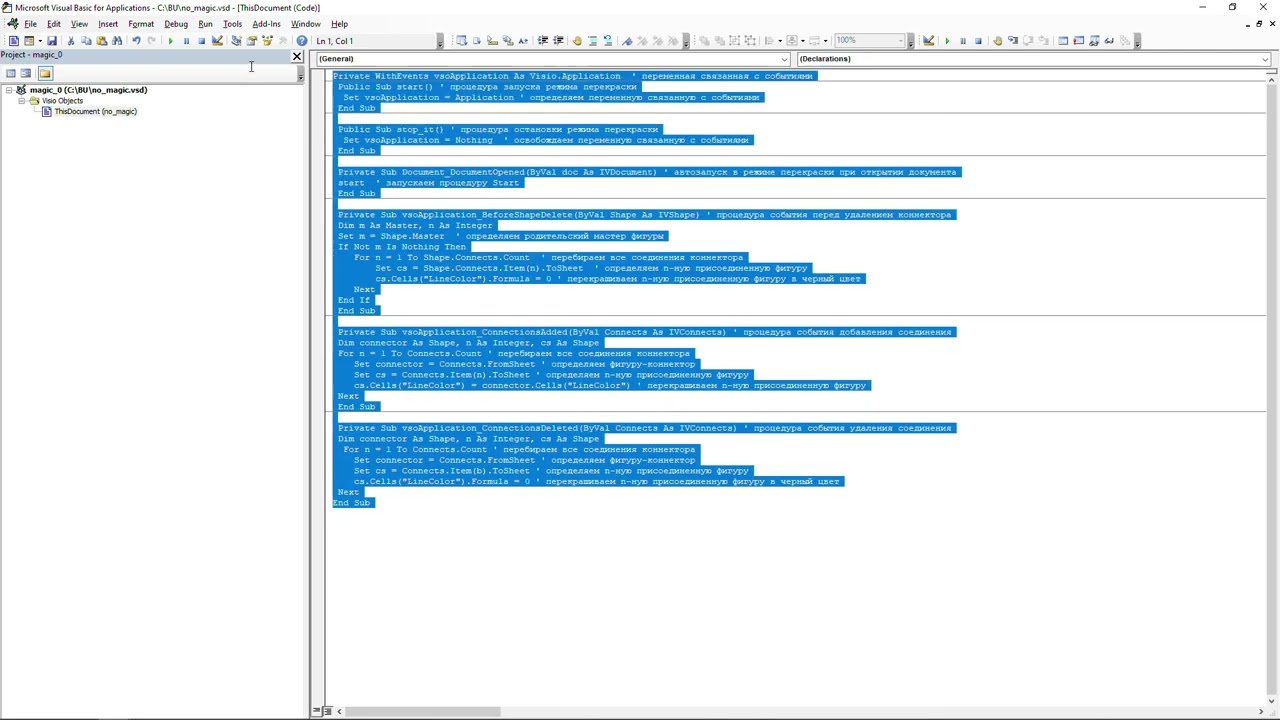Open the Locals Window icon
Screen dimensions: 1280x720
coord(1063,41)
